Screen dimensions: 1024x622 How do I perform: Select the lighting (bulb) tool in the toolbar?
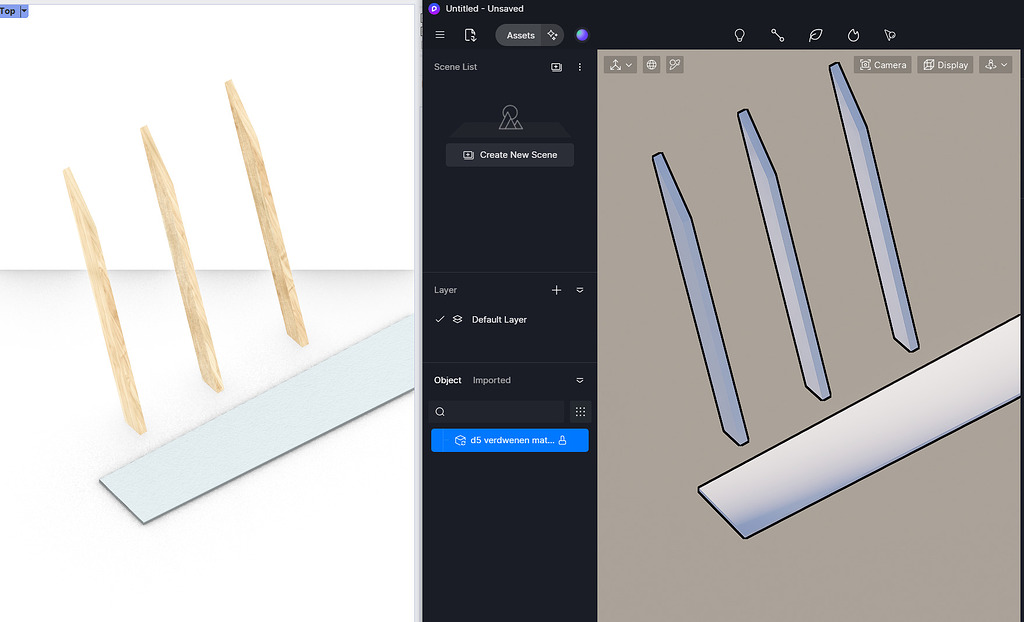[740, 35]
